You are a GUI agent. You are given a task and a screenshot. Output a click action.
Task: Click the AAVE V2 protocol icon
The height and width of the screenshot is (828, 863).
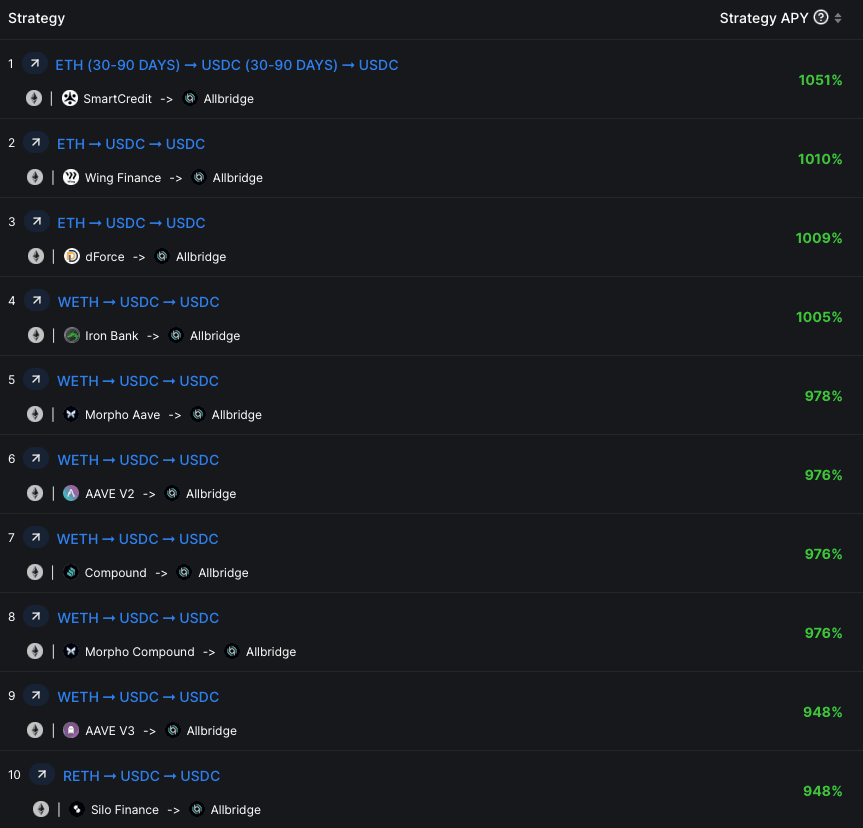[x=71, y=494]
